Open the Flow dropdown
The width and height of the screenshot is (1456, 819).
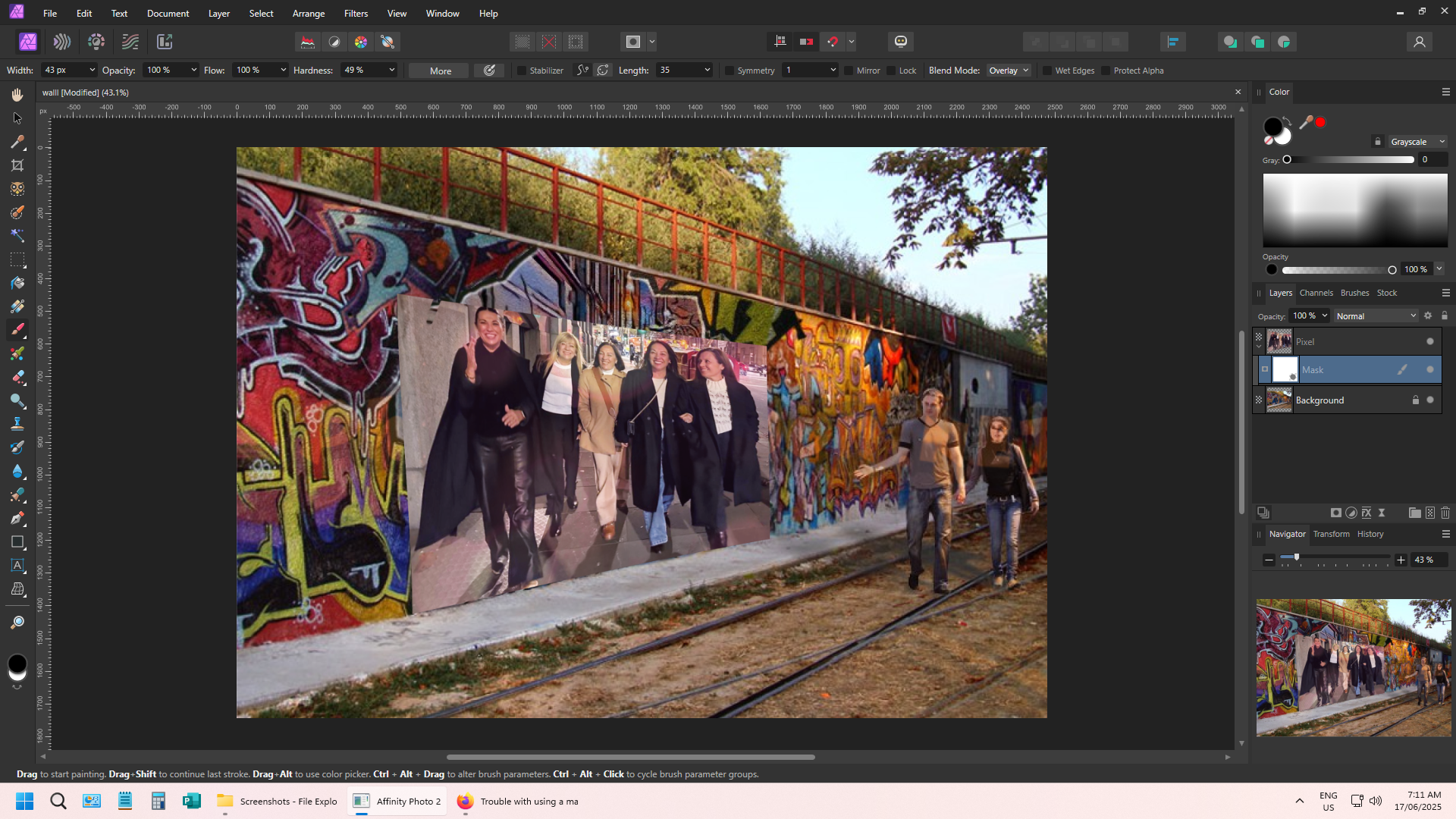(x=284, y=70)
